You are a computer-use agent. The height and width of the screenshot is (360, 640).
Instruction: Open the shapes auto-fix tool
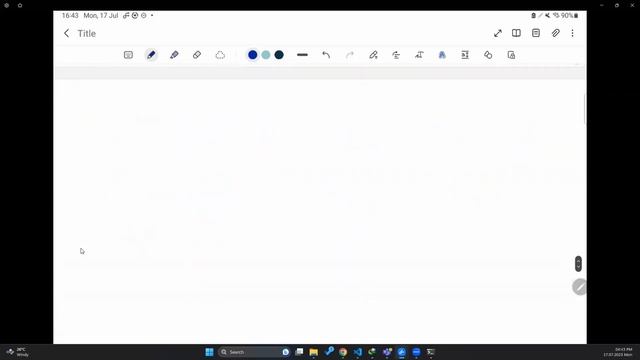tap(488, 55)
